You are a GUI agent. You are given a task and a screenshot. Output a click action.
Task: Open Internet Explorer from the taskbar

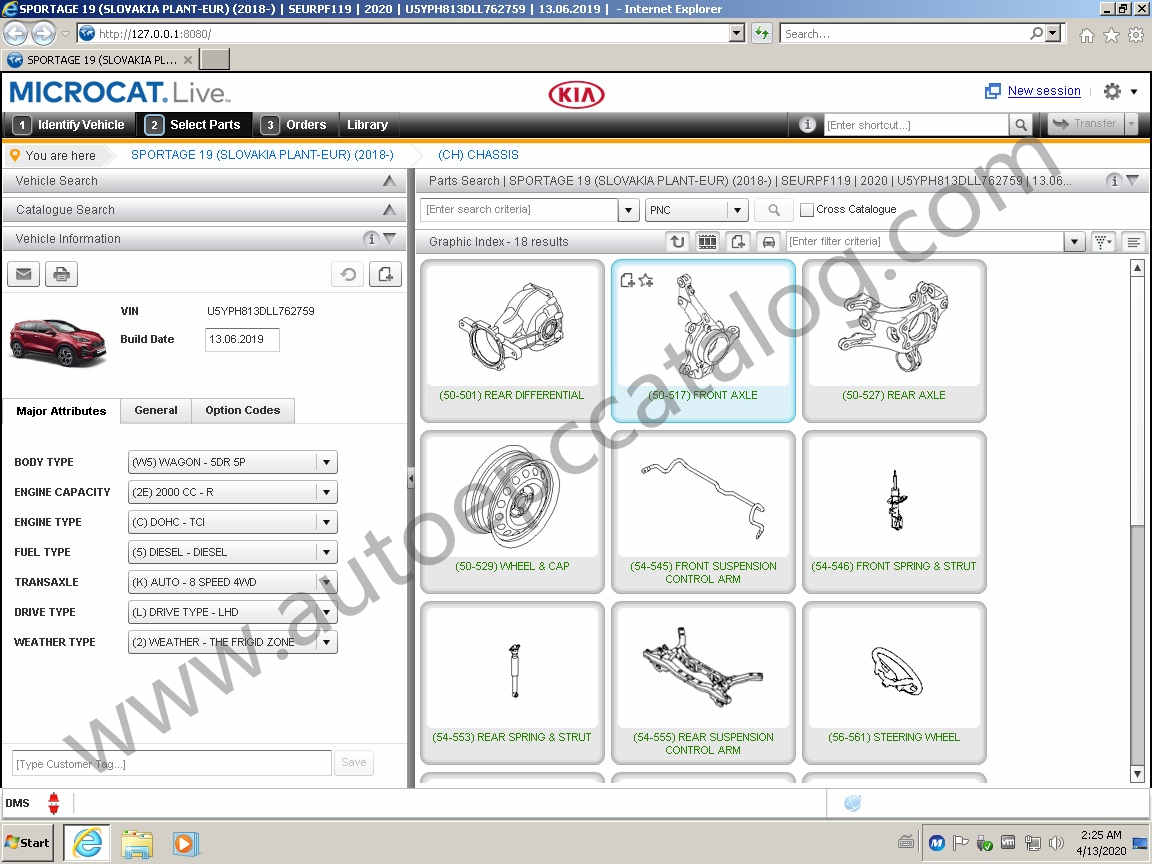pyautogui.click(x=87, y=843)
